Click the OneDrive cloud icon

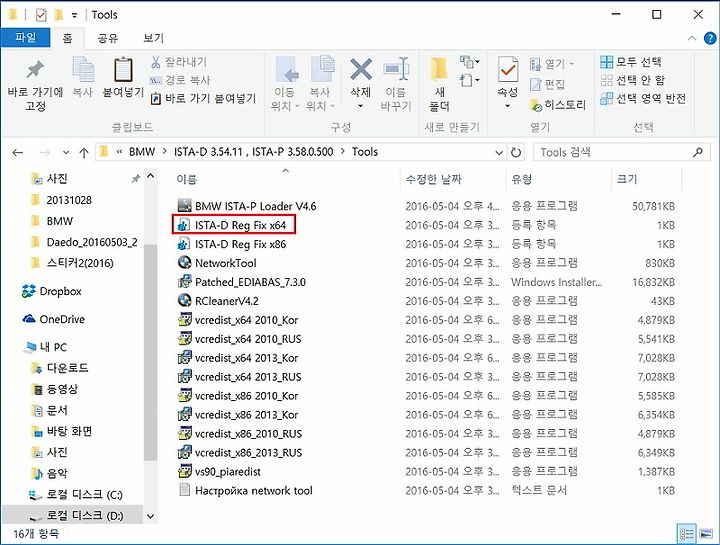[28, 319]
